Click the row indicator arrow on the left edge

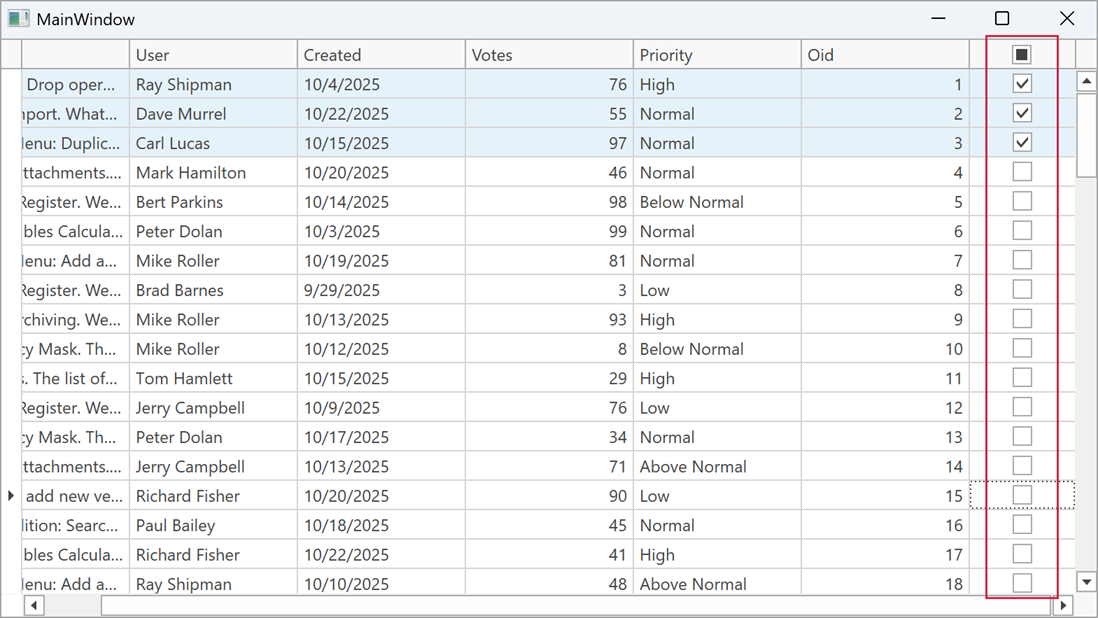point(10,495)
